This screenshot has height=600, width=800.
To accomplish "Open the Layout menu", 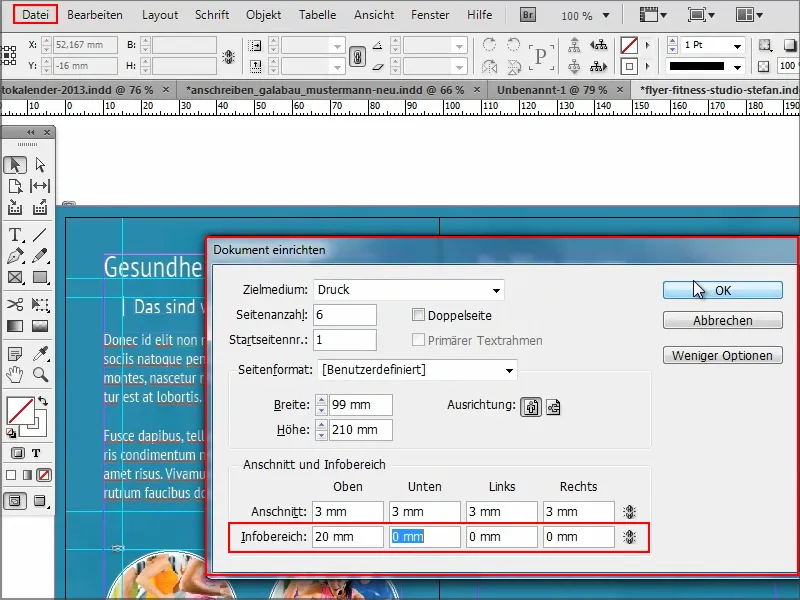I will click(160, 15).
